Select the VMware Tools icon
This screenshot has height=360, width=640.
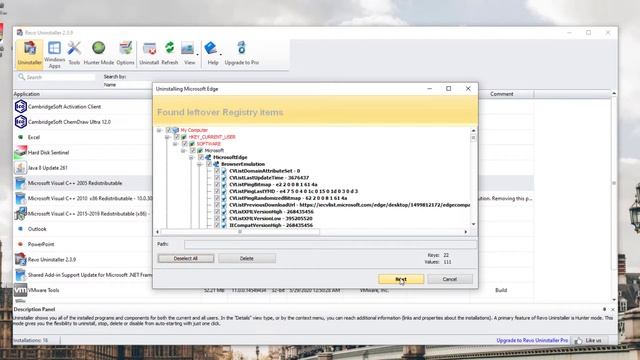20,290
